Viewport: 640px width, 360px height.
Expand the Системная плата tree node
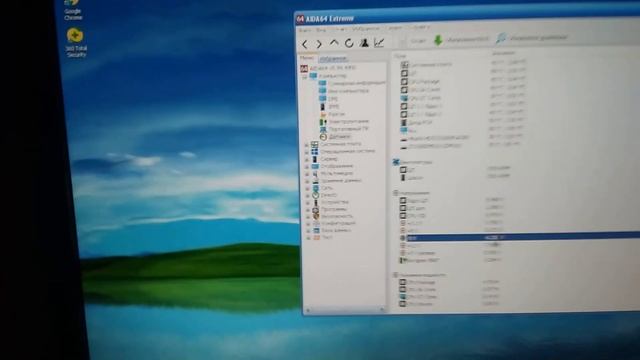click(x=306, y=145)
